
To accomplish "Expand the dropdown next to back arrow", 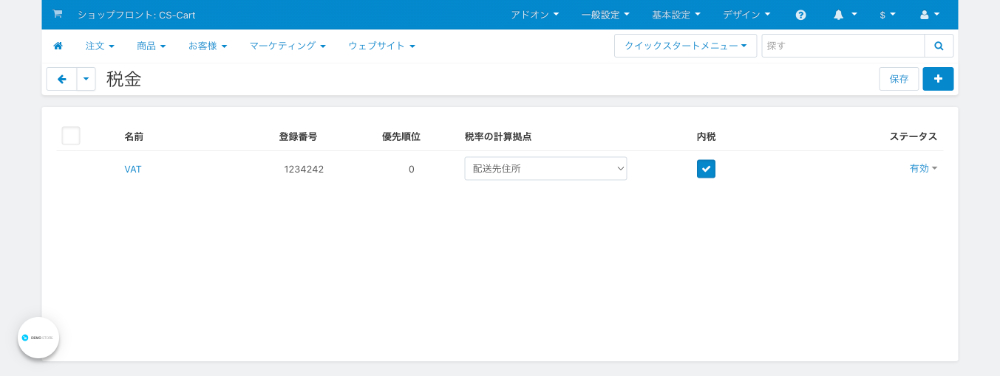I will click(x=86, y=79).
